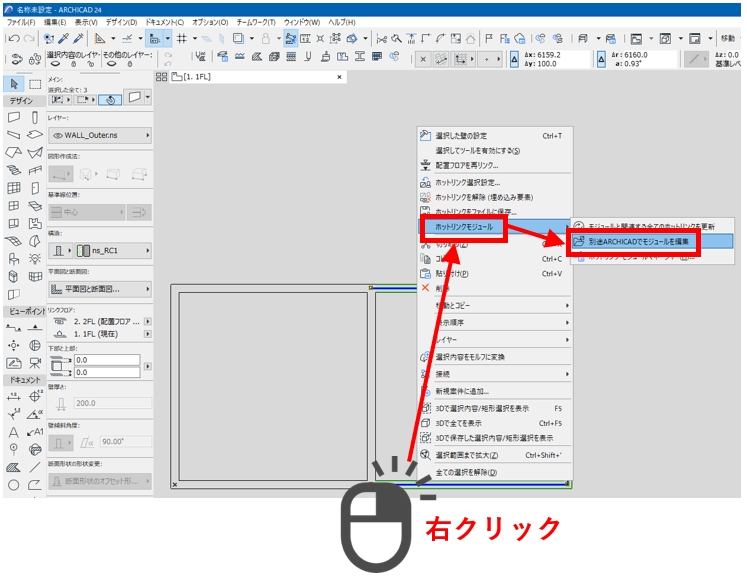Open the オプション(O) menu

[210, 22]
